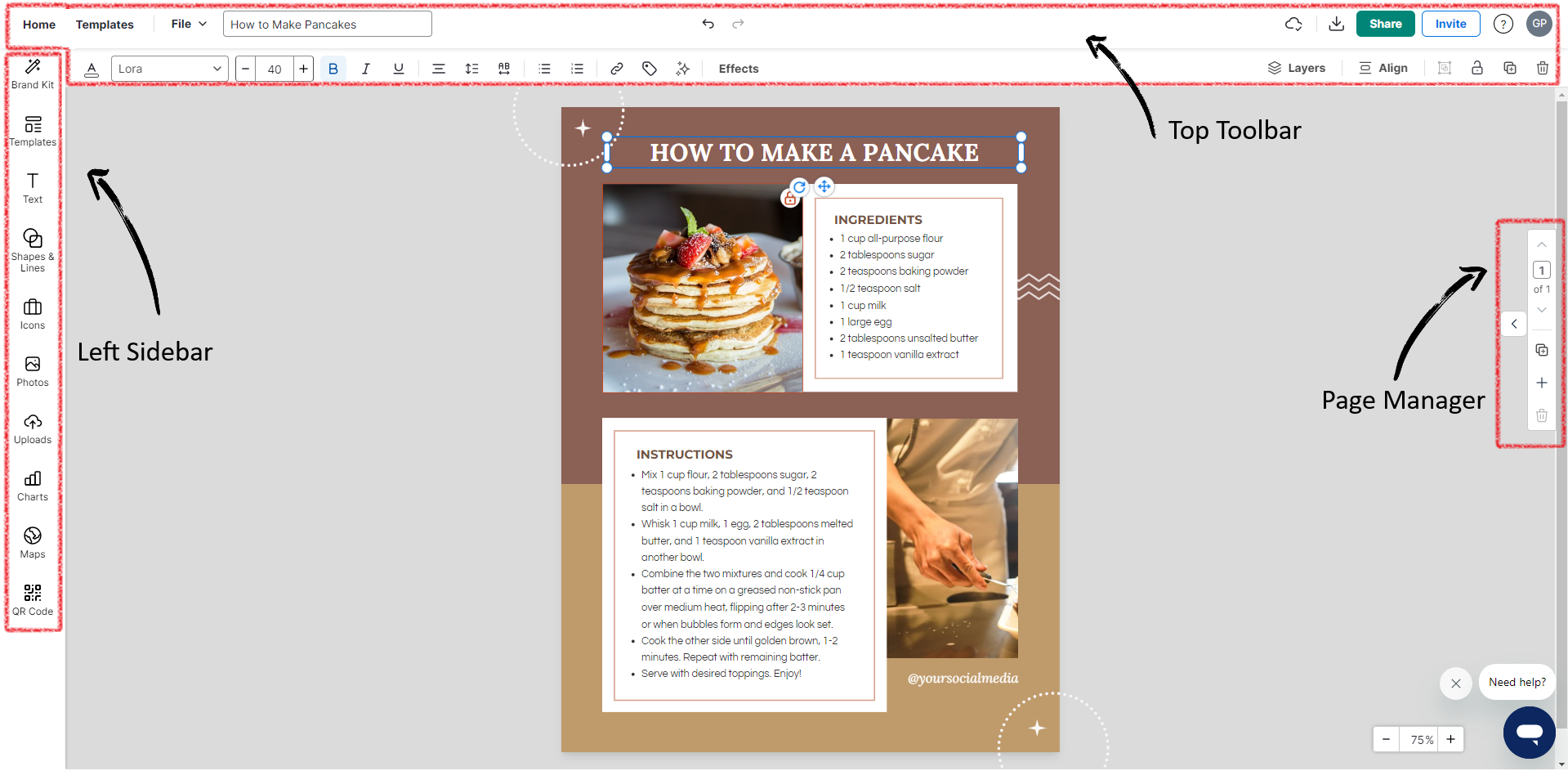Click the Invite button
Image resolution: width=1568 pixels, height=771 pixels.
[1450, 24]
